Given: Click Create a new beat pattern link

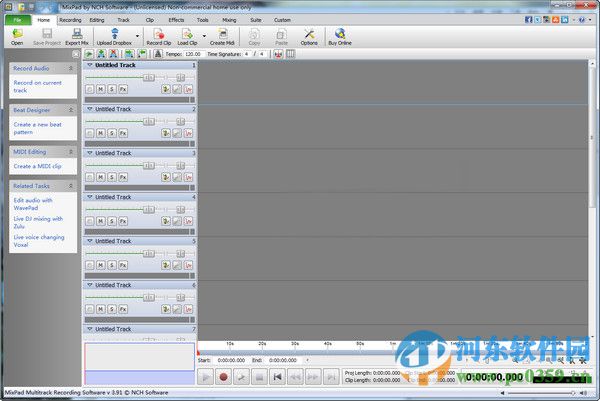Looking at the screenshot, I should [x=38, y=128].
